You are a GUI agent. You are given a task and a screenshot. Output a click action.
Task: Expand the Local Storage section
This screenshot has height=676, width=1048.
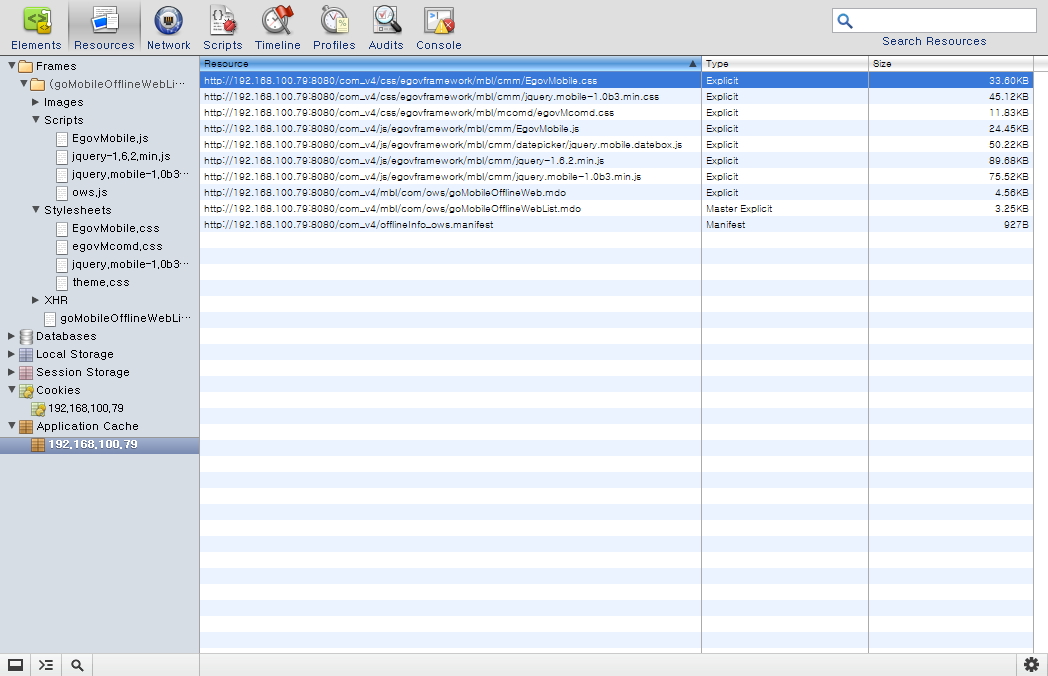12,354
